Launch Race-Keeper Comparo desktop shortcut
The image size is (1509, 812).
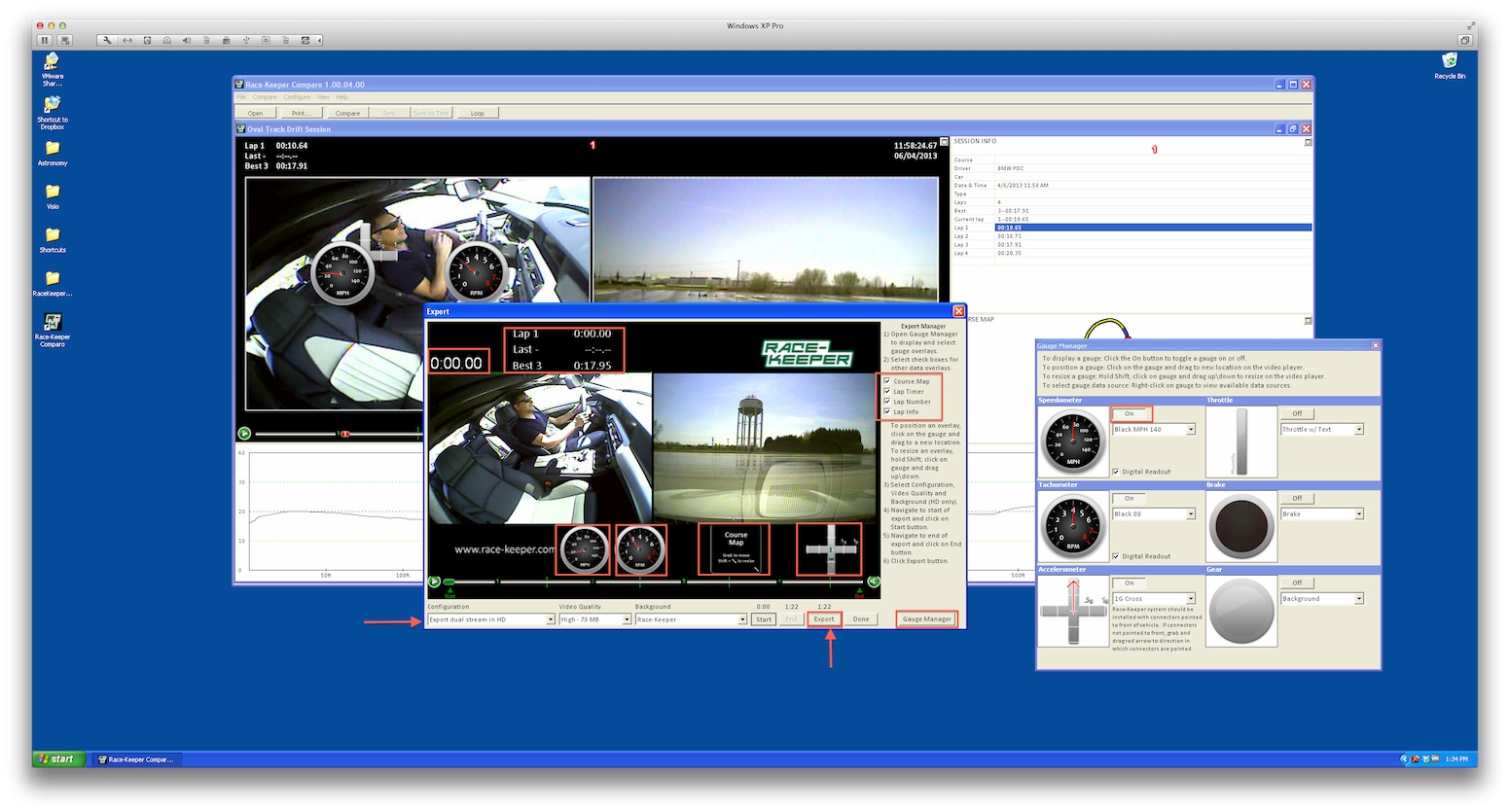53,330
